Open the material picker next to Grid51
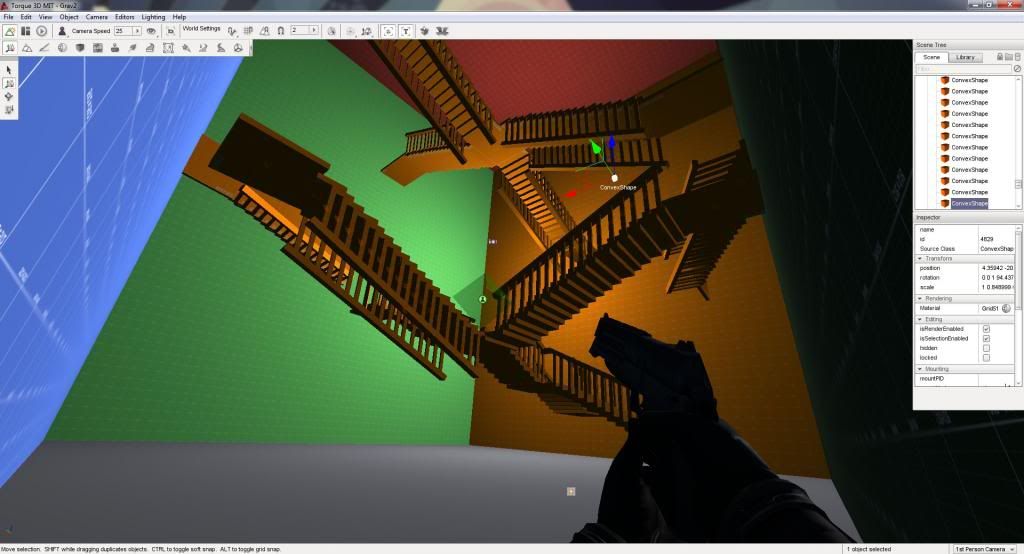This screenshot has width=1024, height=554. pos(1006,308)
